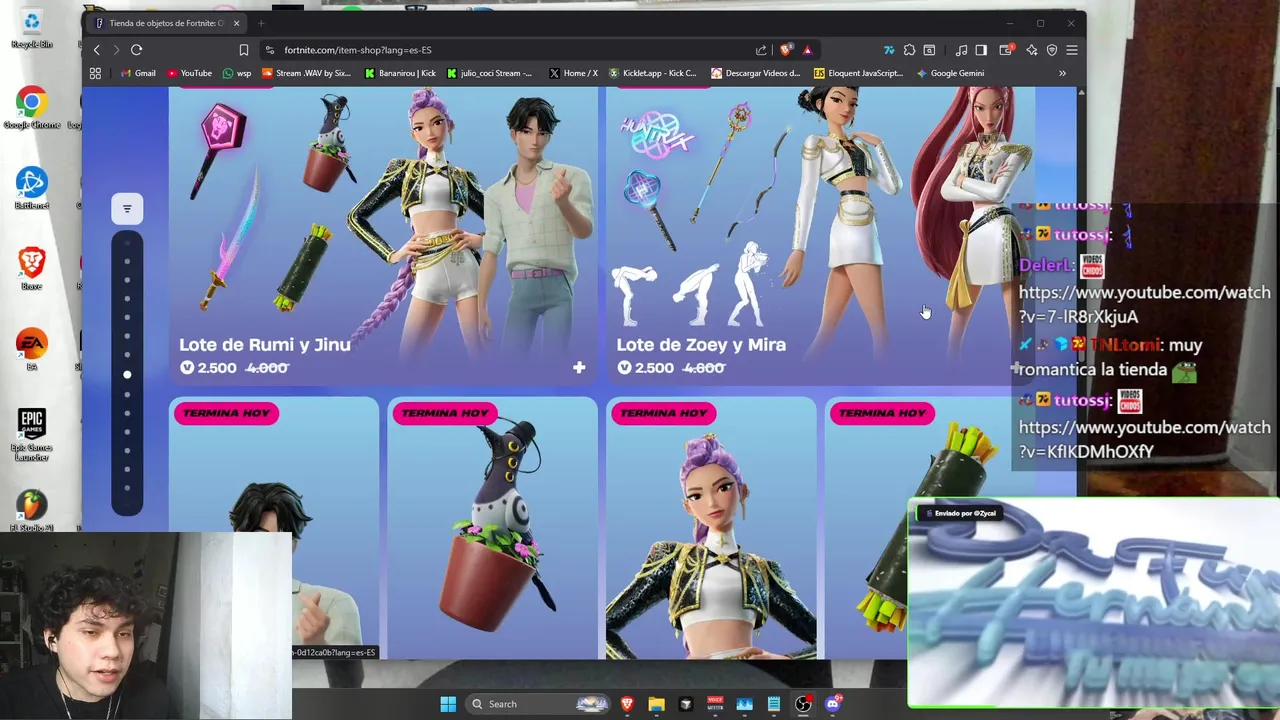The width and height of the screenshot is (1280, 720).
Task: Open File Explorer from the taskbar
Action: point(656,704)
